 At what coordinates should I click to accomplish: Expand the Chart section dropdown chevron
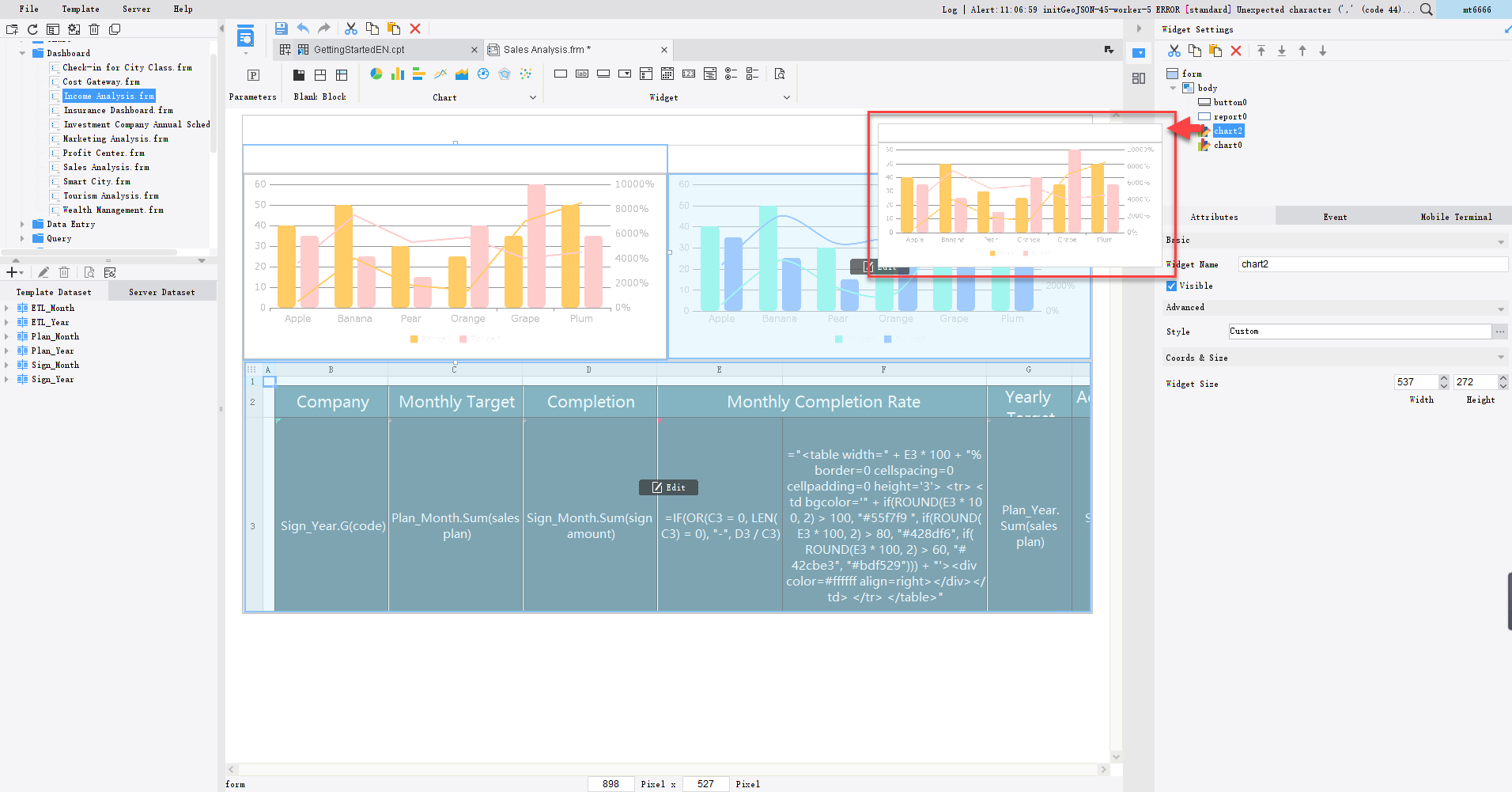(x=535, y=97)
